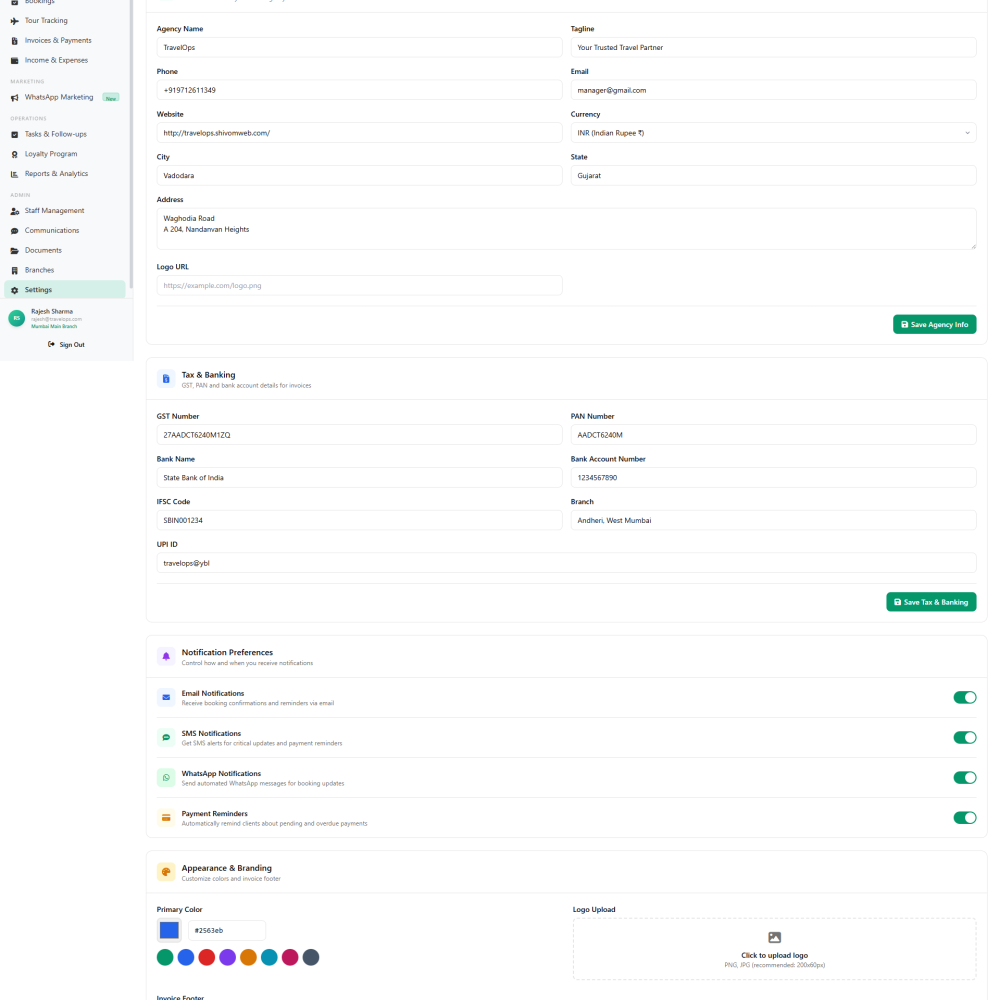Screen dimensions: 1000x1000
Task: Click Save Tax & Banking button
Action: coord(931,602)
